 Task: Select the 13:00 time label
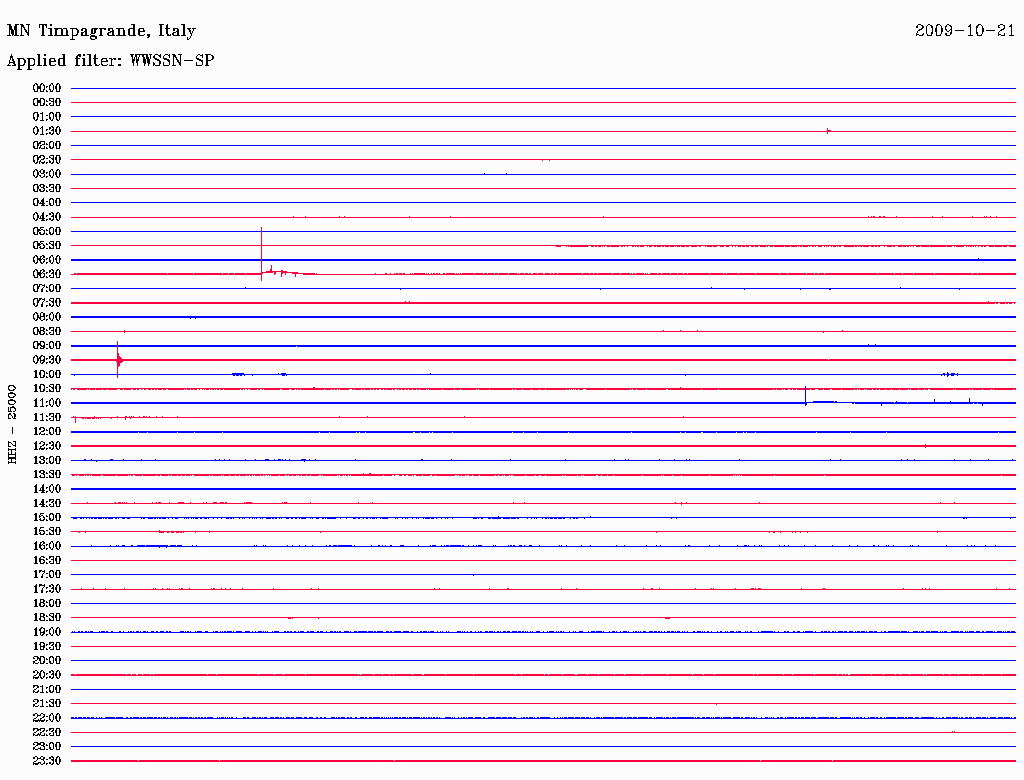[x=47, y=461]
